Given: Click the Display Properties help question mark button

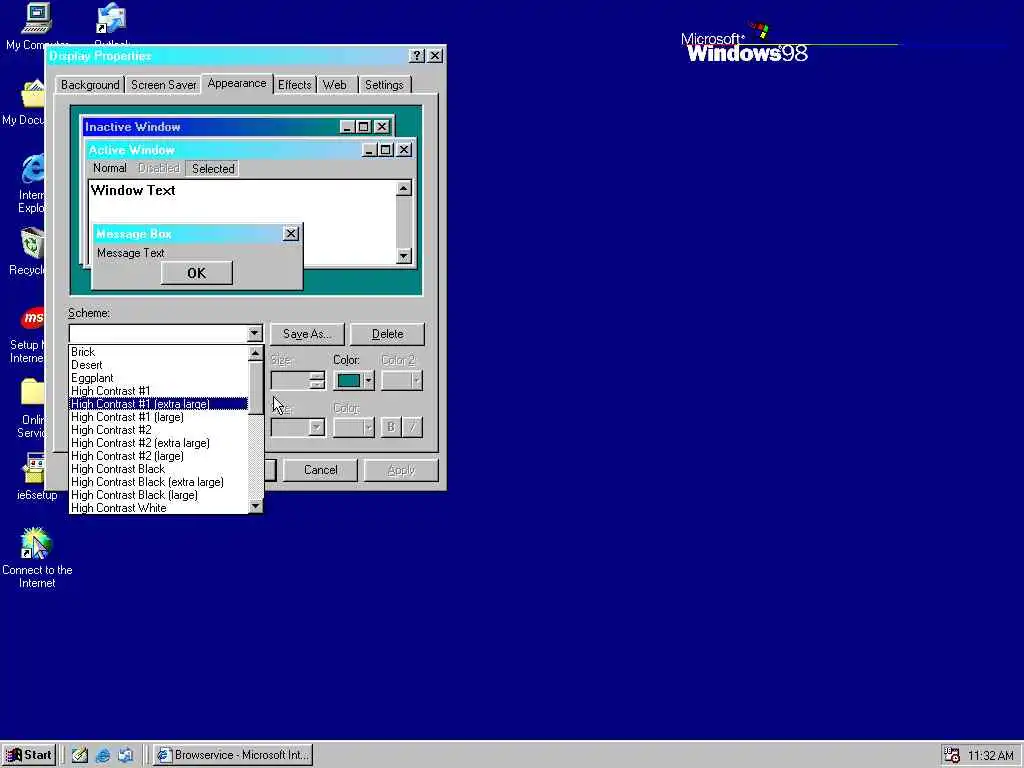Looking at the screenshot, I should click(x=417, y=56).
